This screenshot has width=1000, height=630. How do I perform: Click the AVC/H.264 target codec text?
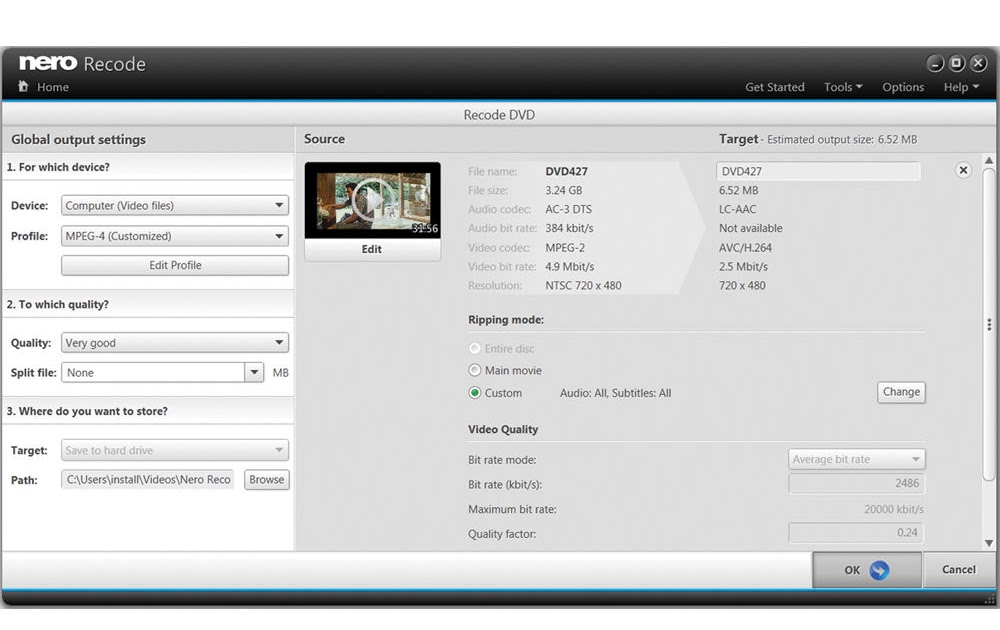click(745, 247)
